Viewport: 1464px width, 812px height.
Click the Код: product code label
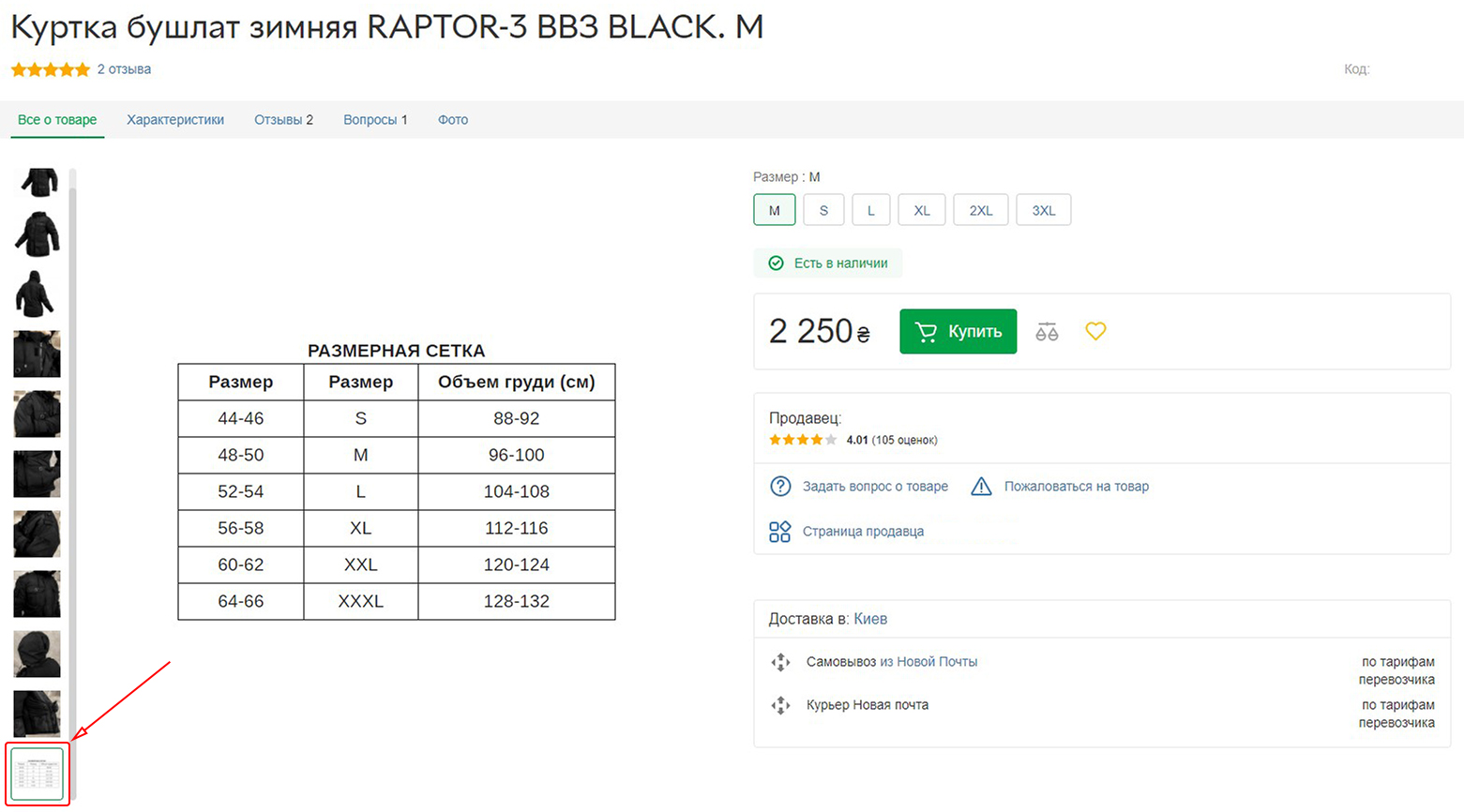(1356, 69)
